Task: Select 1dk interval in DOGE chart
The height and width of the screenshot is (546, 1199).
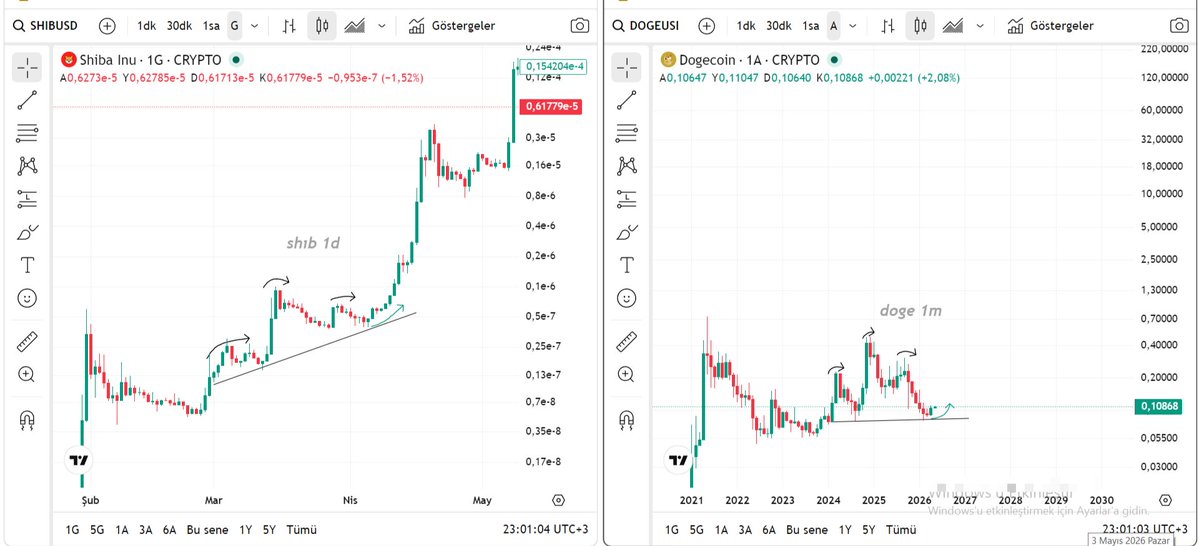Action: click(x=746, y=26)
